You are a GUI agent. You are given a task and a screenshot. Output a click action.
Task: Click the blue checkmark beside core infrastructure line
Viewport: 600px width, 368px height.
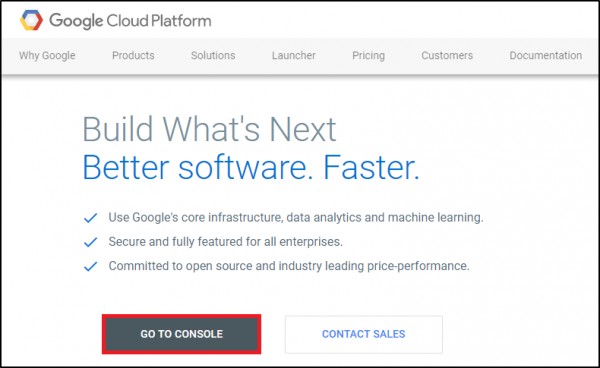(91, 218)
